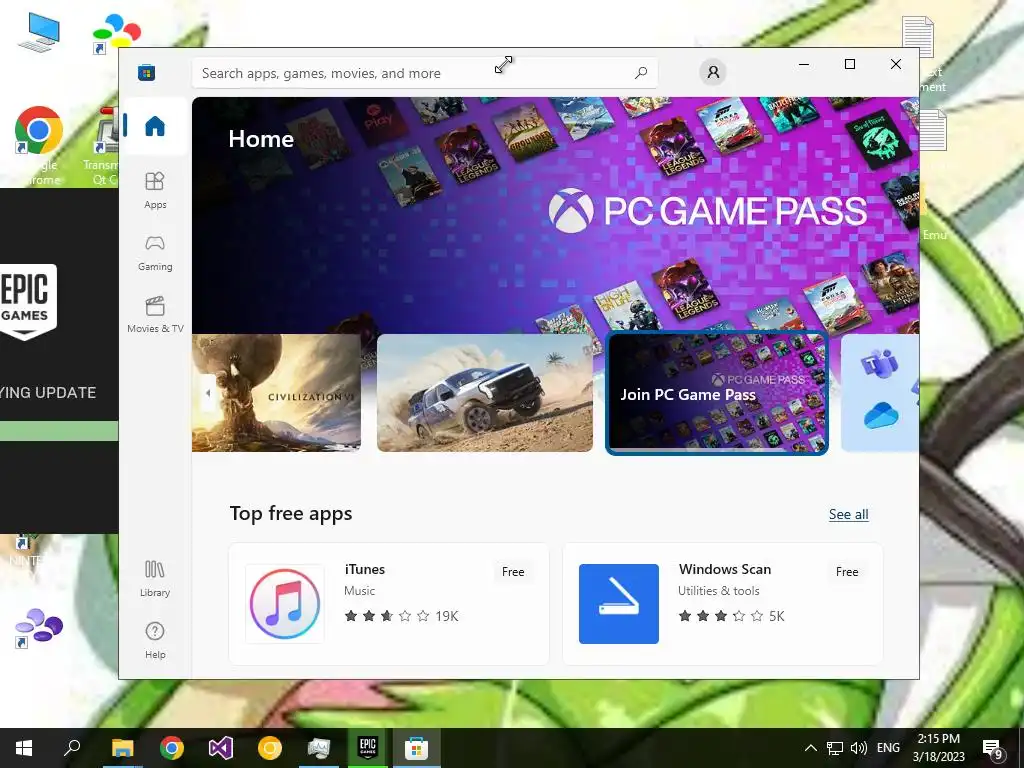Screen dimensions: 1024x768
Task: Open the Teams and OneDrive featured card
Action: click(x=880, y=392)
